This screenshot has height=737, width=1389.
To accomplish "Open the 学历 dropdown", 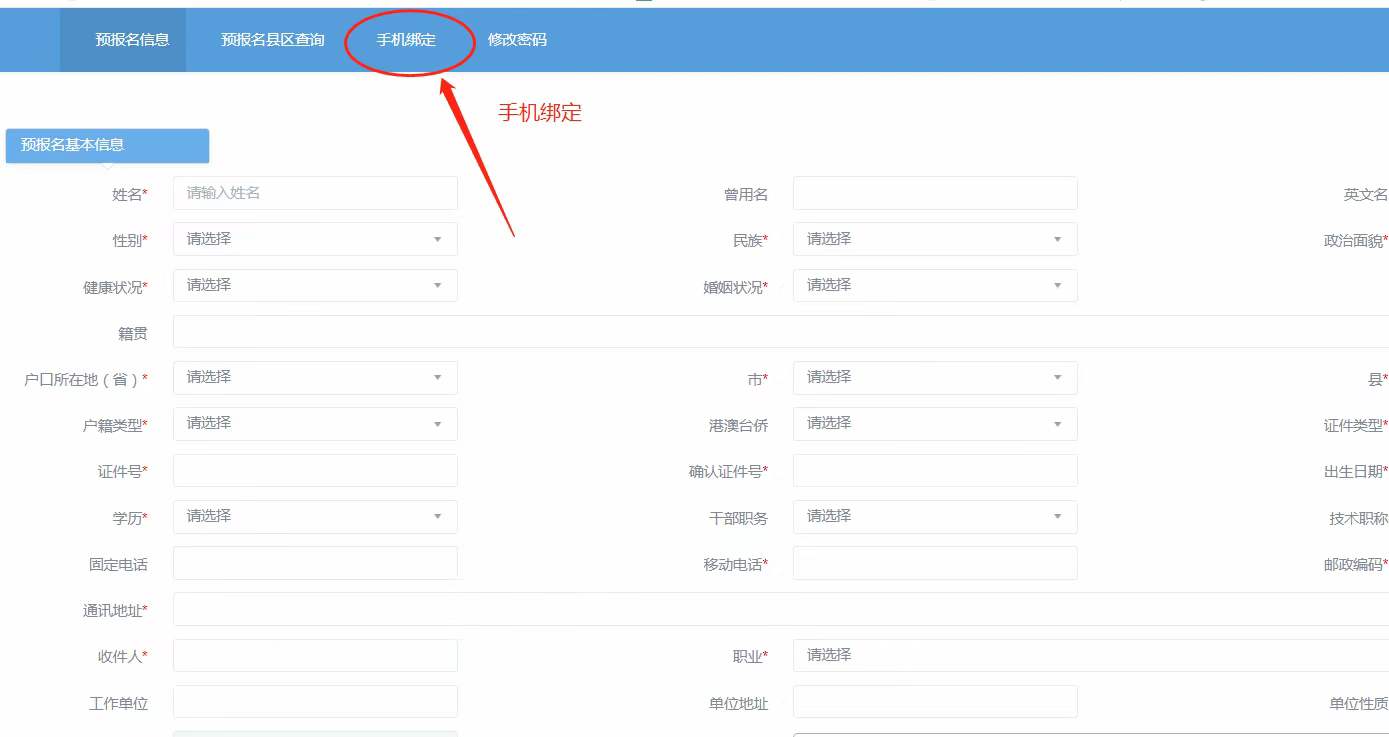I will click(x=315, y=516).
